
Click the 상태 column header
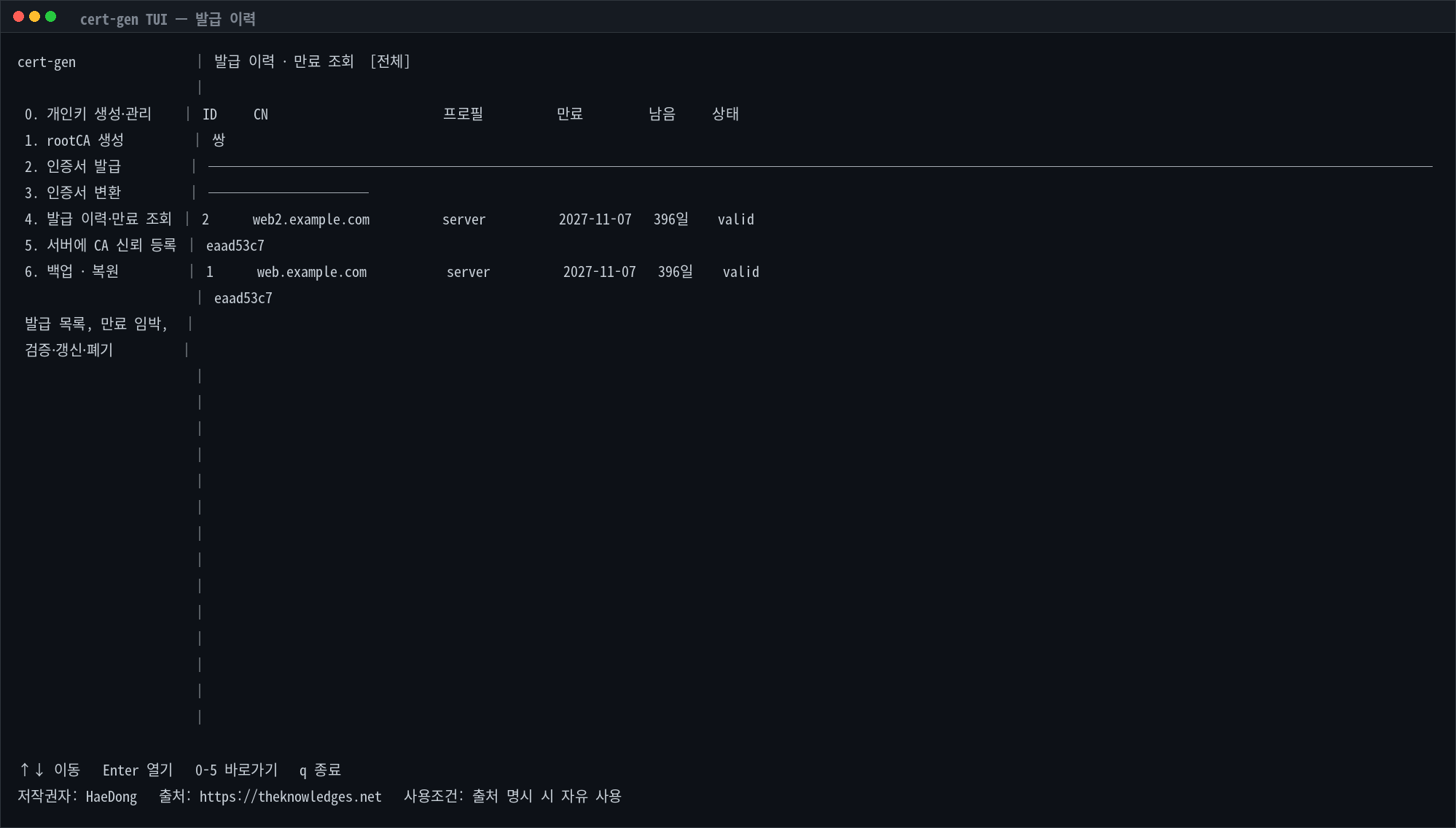click(x=726, y=114)
